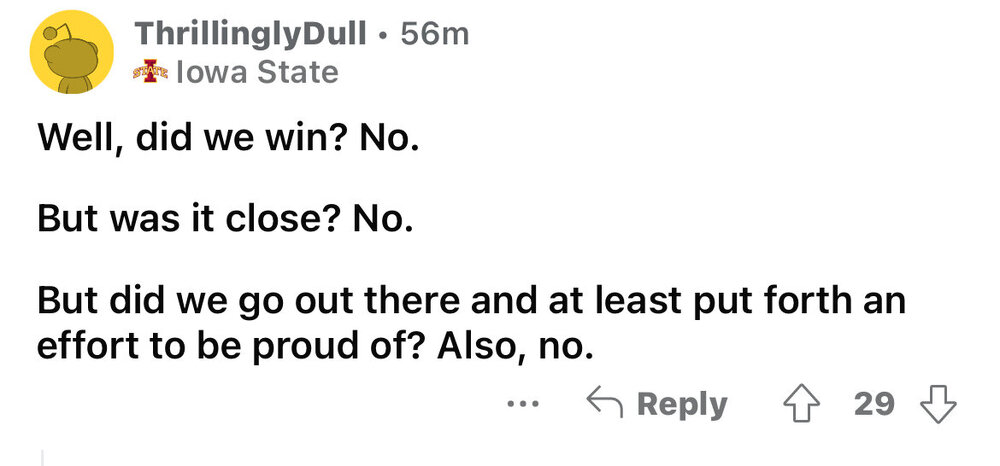Click the Iowa State flair text

pyautogui.click(x=256, y=73)
